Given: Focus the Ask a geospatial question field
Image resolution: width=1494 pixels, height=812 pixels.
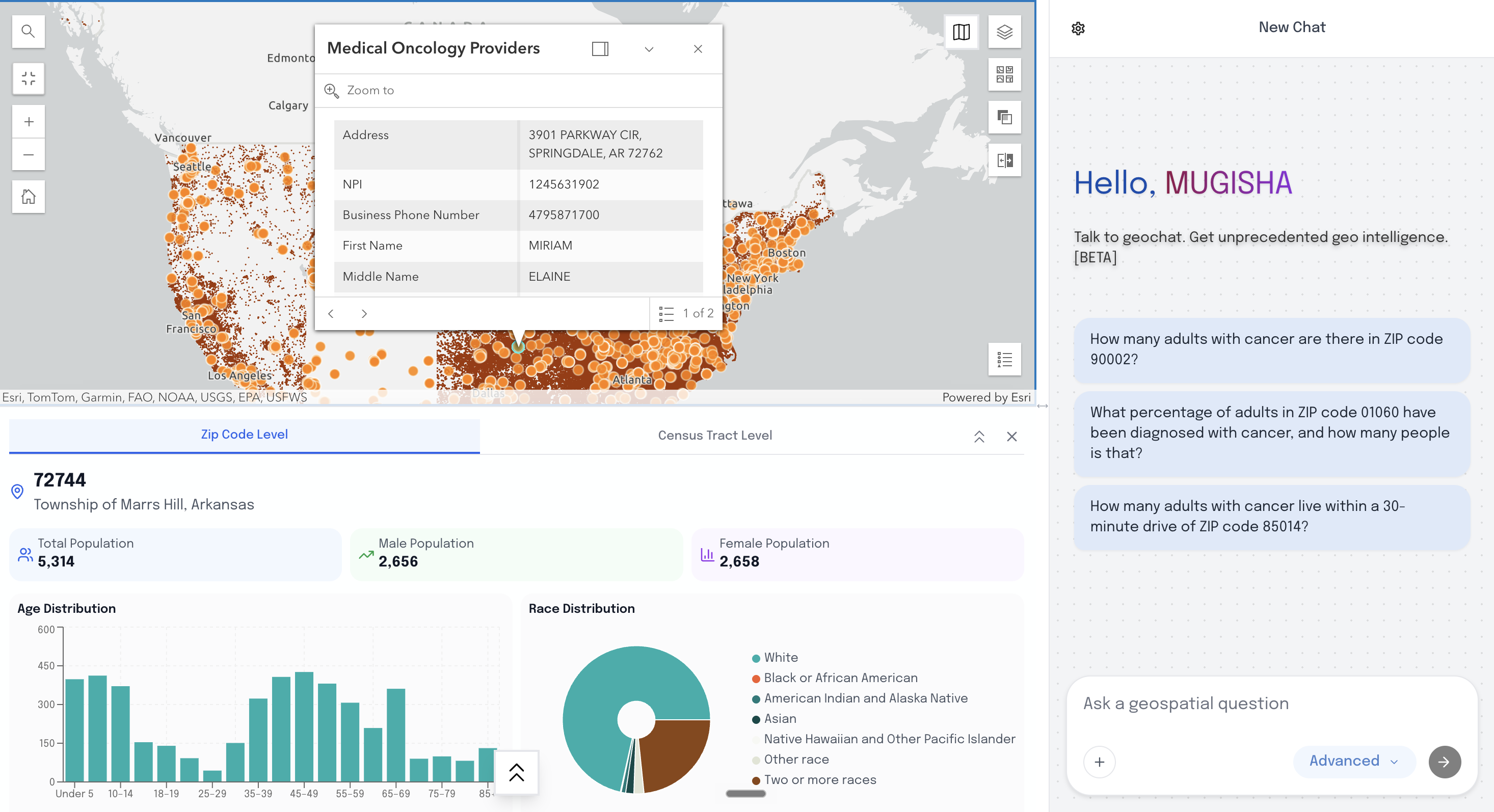Looking at the screenshot, I should [1271, 703].
